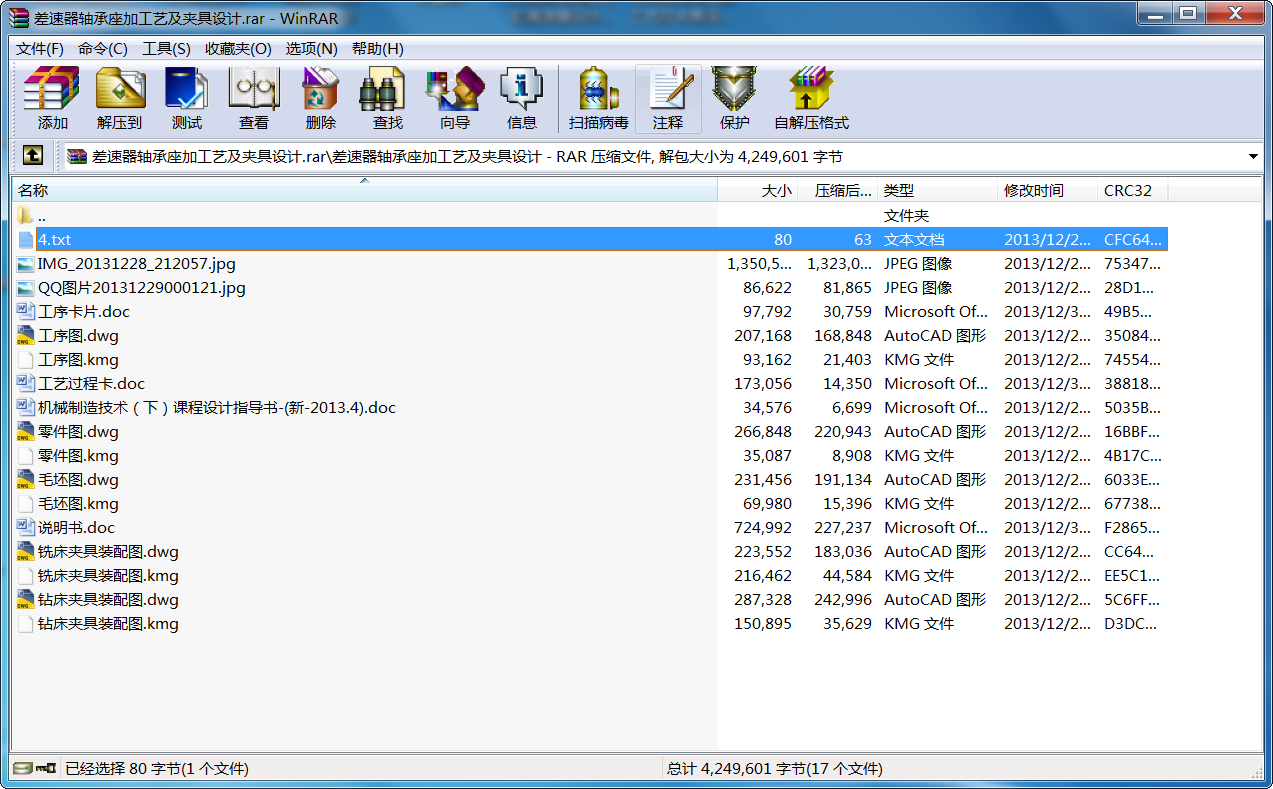Click size value 724,992 of 说明书.doc
1273x789 pixels.
762,528
